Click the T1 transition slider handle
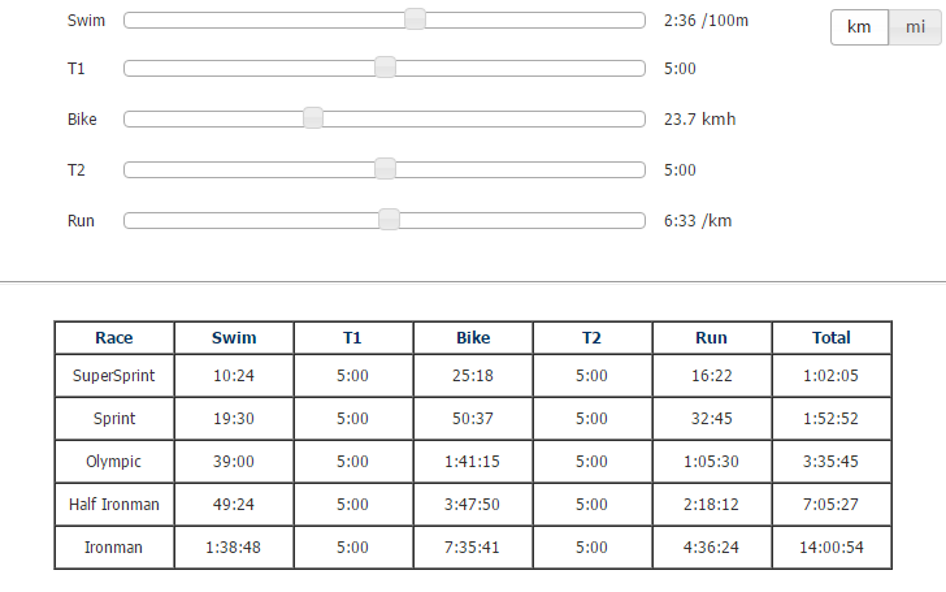This screenshot has width=946, height=592. pyautogui.click(x=385, y=68)
